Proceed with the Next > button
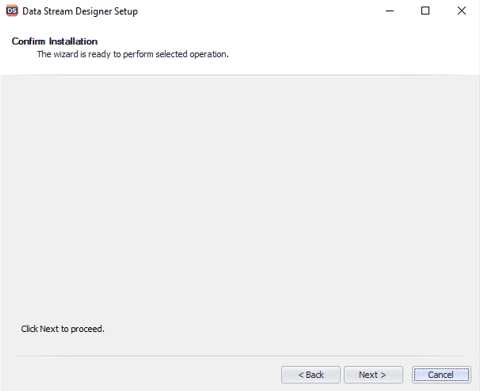480x391 pixels. coord(373,375)
